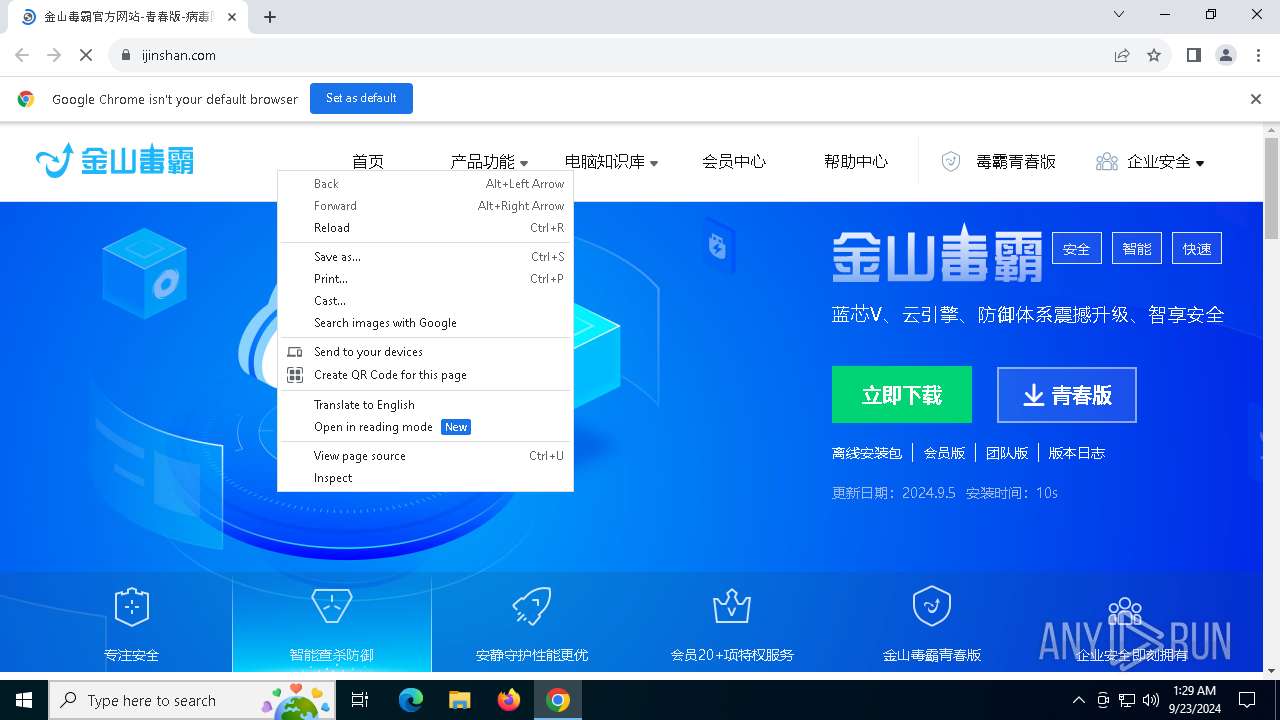This screenshot has width=1280, height=720.
Task: Click the 智能查杀防御 feature icon
Action: (332, 606)
